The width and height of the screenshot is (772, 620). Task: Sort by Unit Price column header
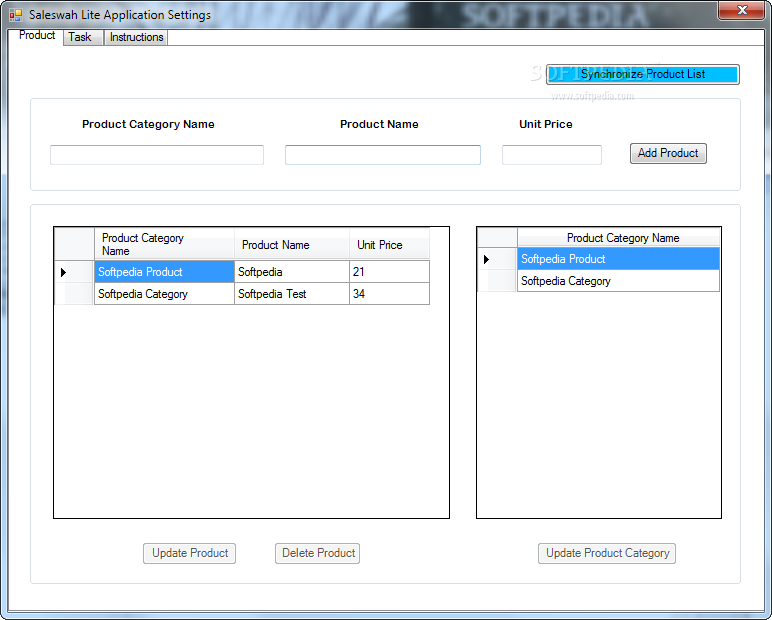[x=389, y=244]
